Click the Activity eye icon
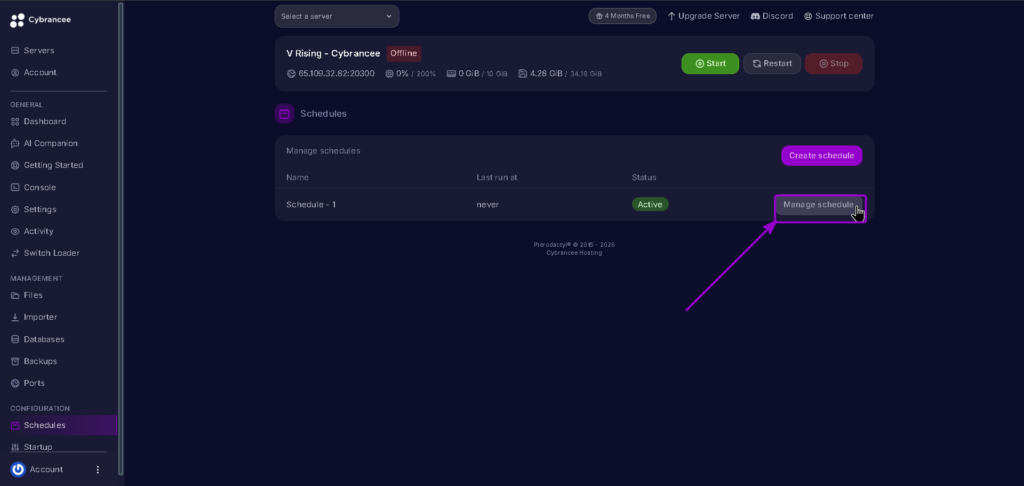The height and width of the screenshot is (486, 1024). (15, 231)
